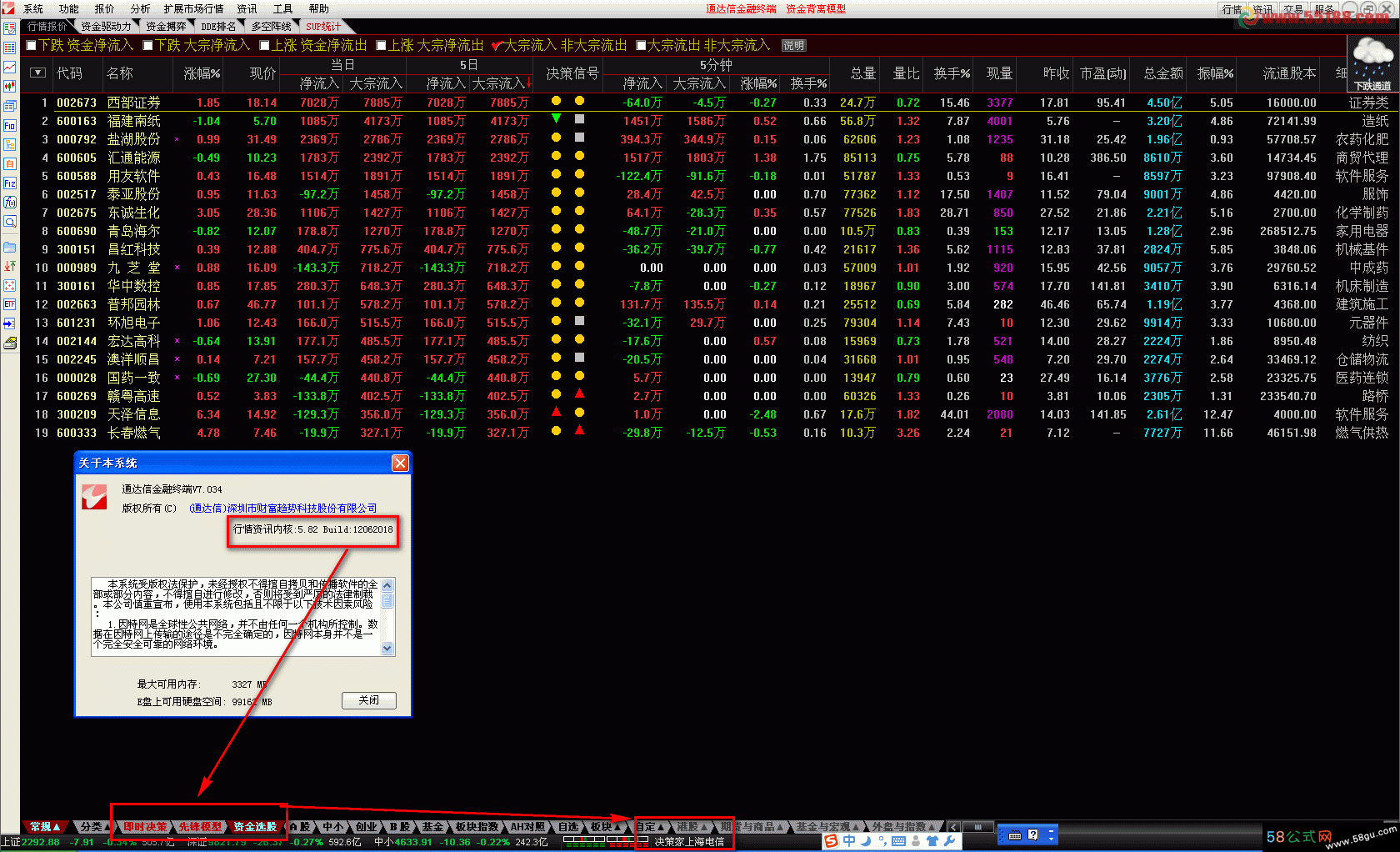Viewport: 1400px width, 852px height.
Task: Enable 下跌 资金净流入 checkbox
Action: tap(32, 45)
